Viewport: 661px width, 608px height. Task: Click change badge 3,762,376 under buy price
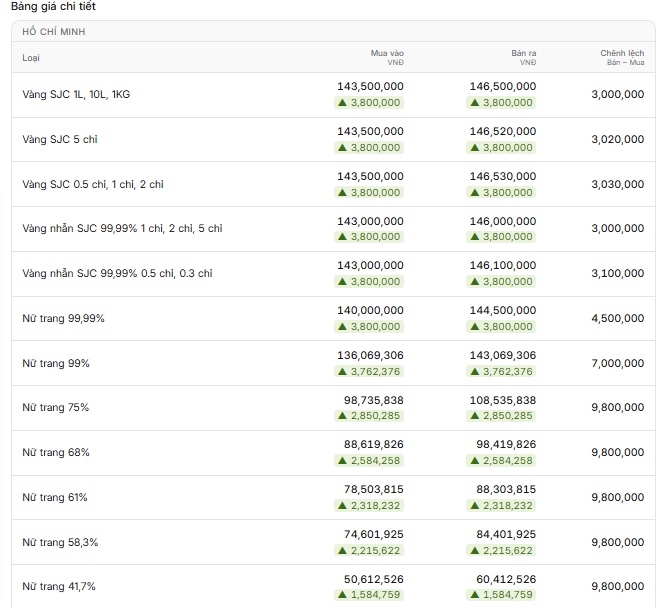pyautogui.click(x=369, y=371)
